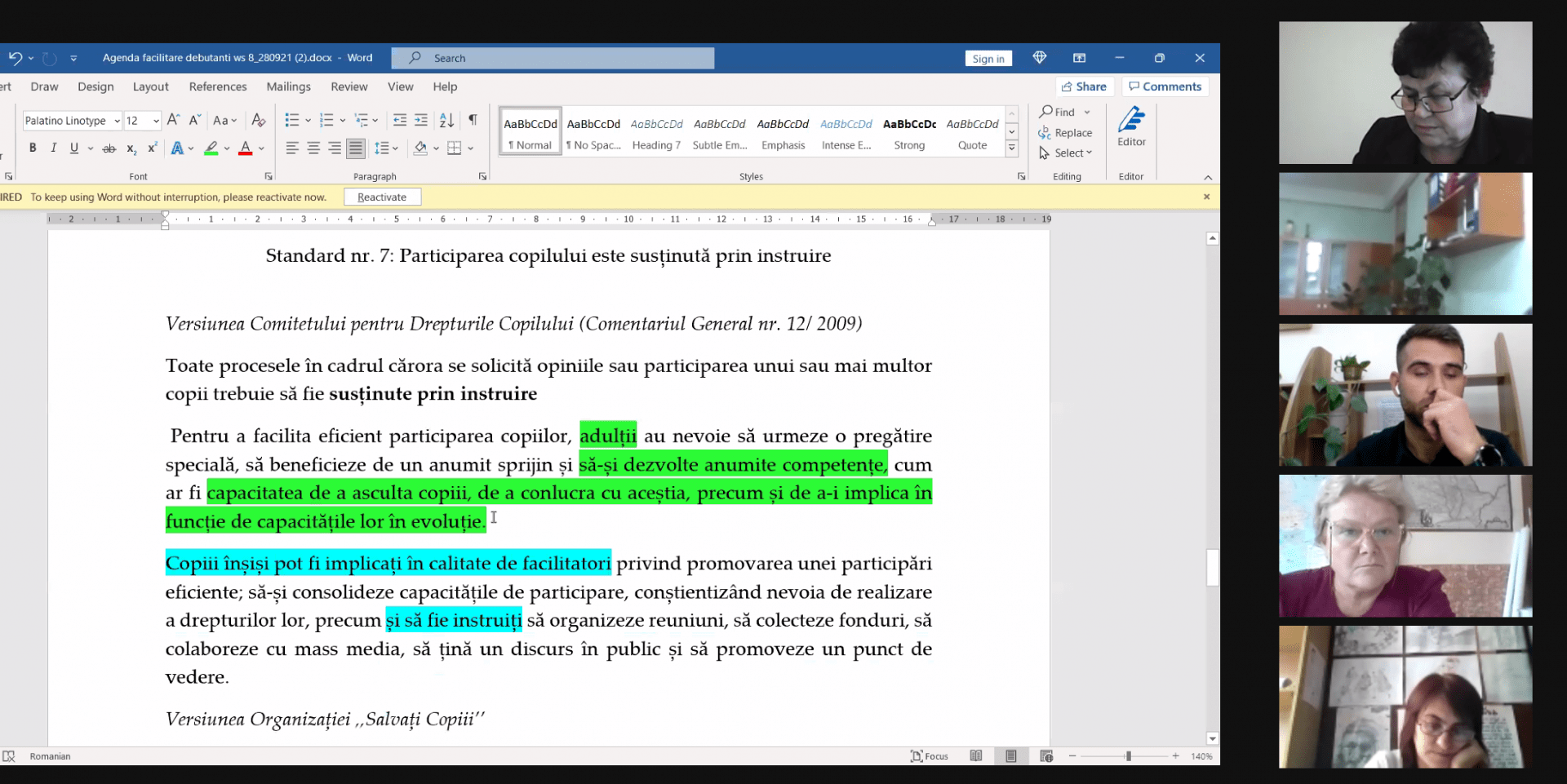Enable Focus mode in status bar
This screenshot has height=784, width=1567.
click(930, 756)
